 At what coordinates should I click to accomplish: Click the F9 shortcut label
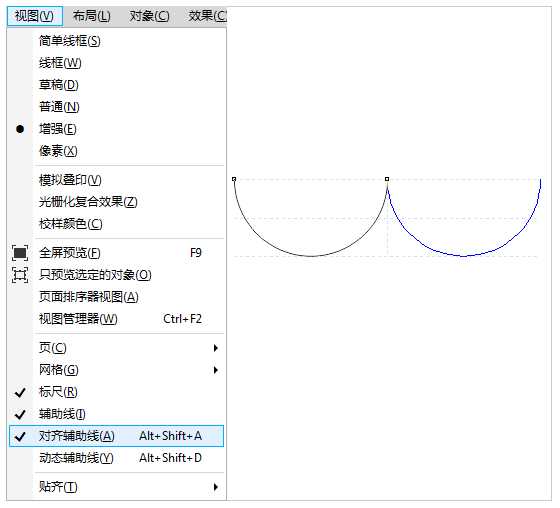196,253
